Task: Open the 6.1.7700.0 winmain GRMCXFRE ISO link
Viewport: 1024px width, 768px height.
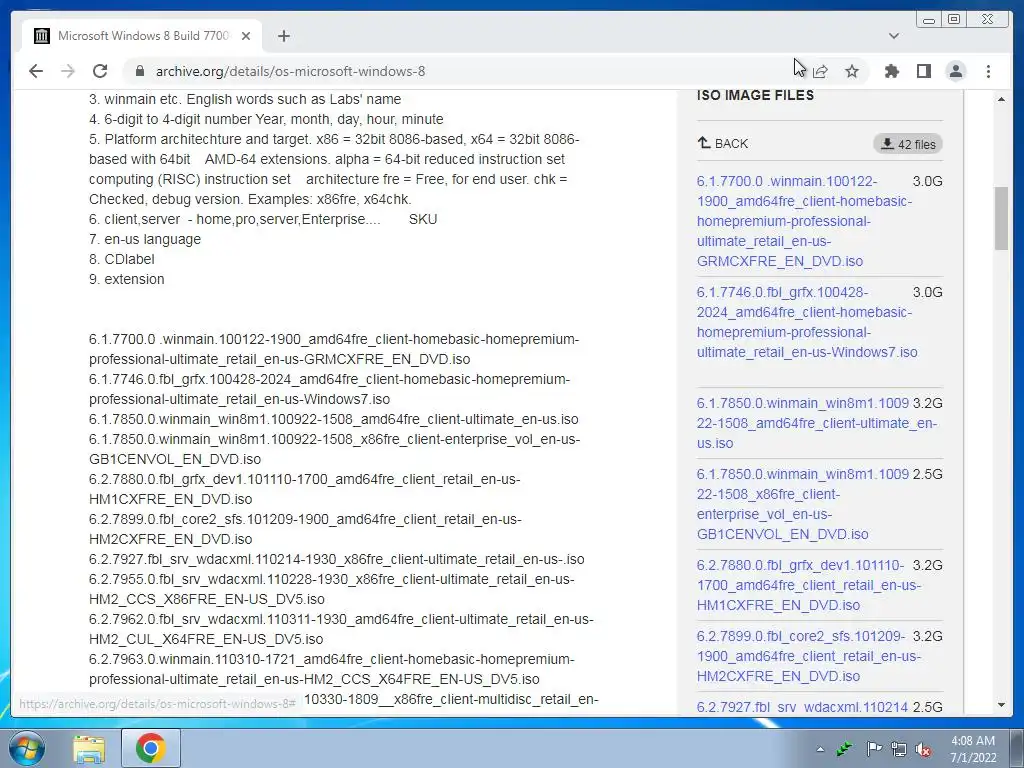Action: [x=804, y=221]
